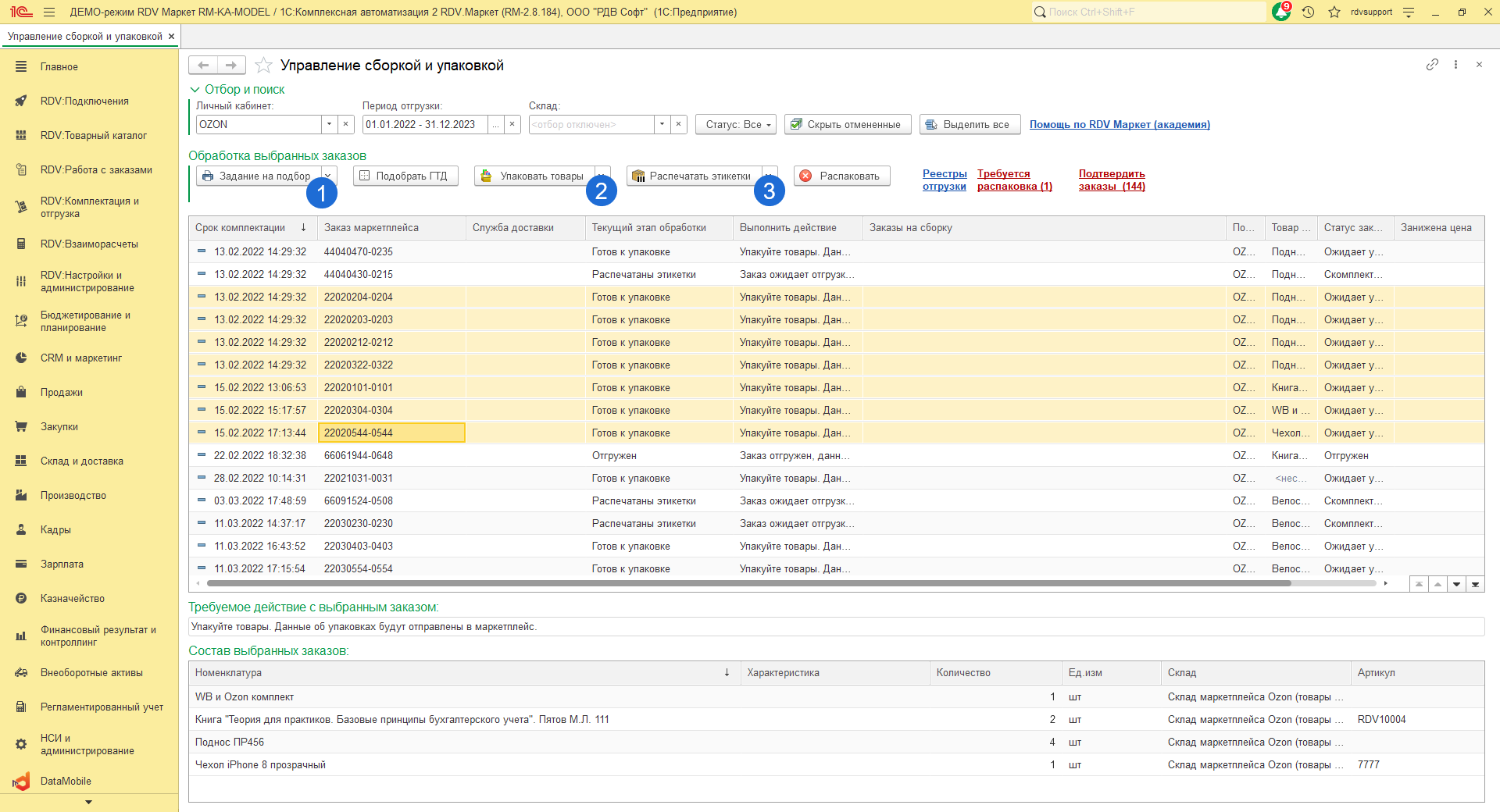The image size is (1500, 812).
Task: Open the Продажи menu section
Action: (x=61, y=393)
